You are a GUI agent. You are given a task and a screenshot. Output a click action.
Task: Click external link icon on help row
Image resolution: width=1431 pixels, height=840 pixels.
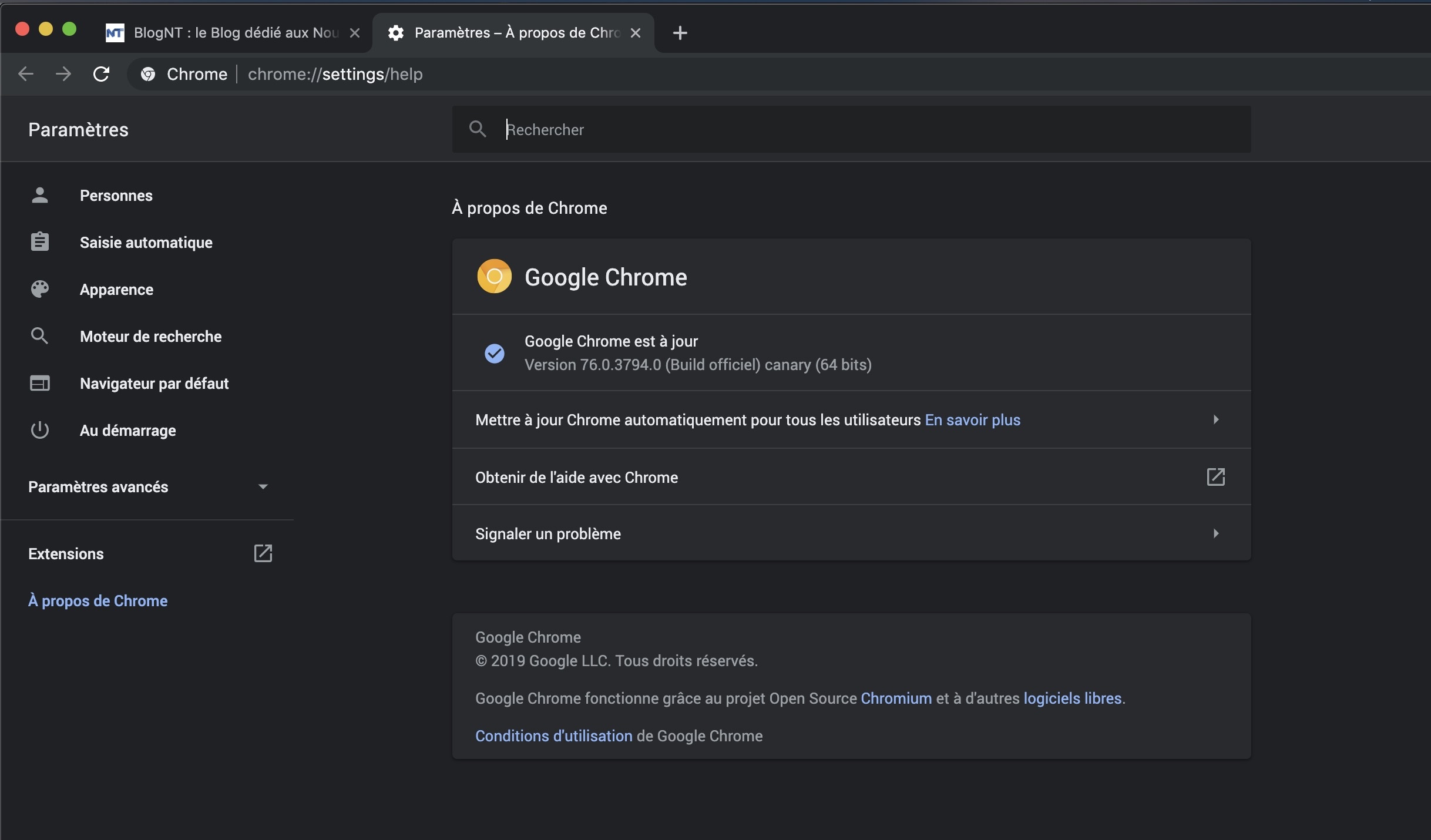1216,476
